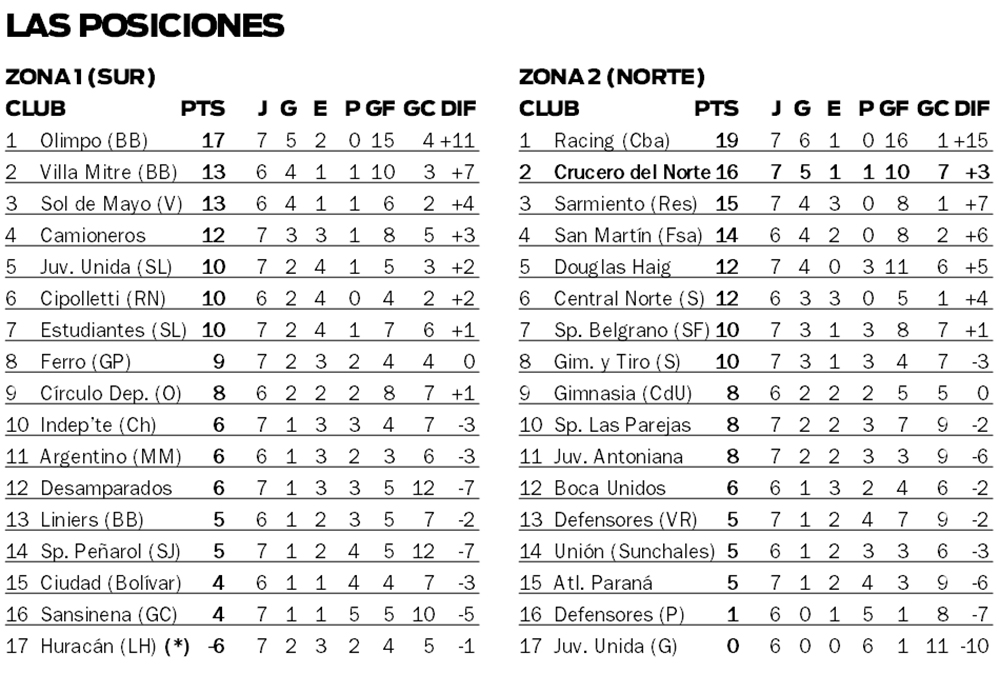
Task: Click the CLUB column header in Zona 2
Action: (x=548, y=108)
